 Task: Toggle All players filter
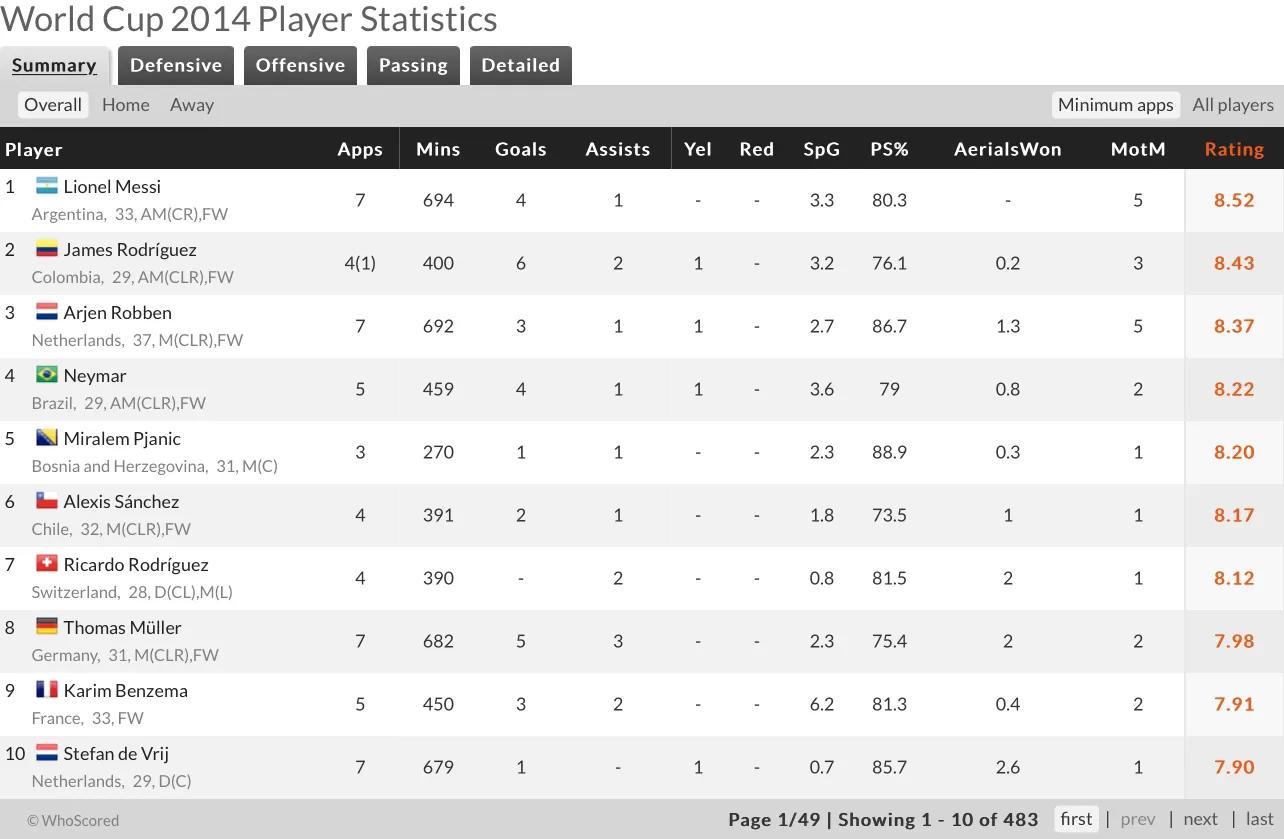coord(1232,105)
